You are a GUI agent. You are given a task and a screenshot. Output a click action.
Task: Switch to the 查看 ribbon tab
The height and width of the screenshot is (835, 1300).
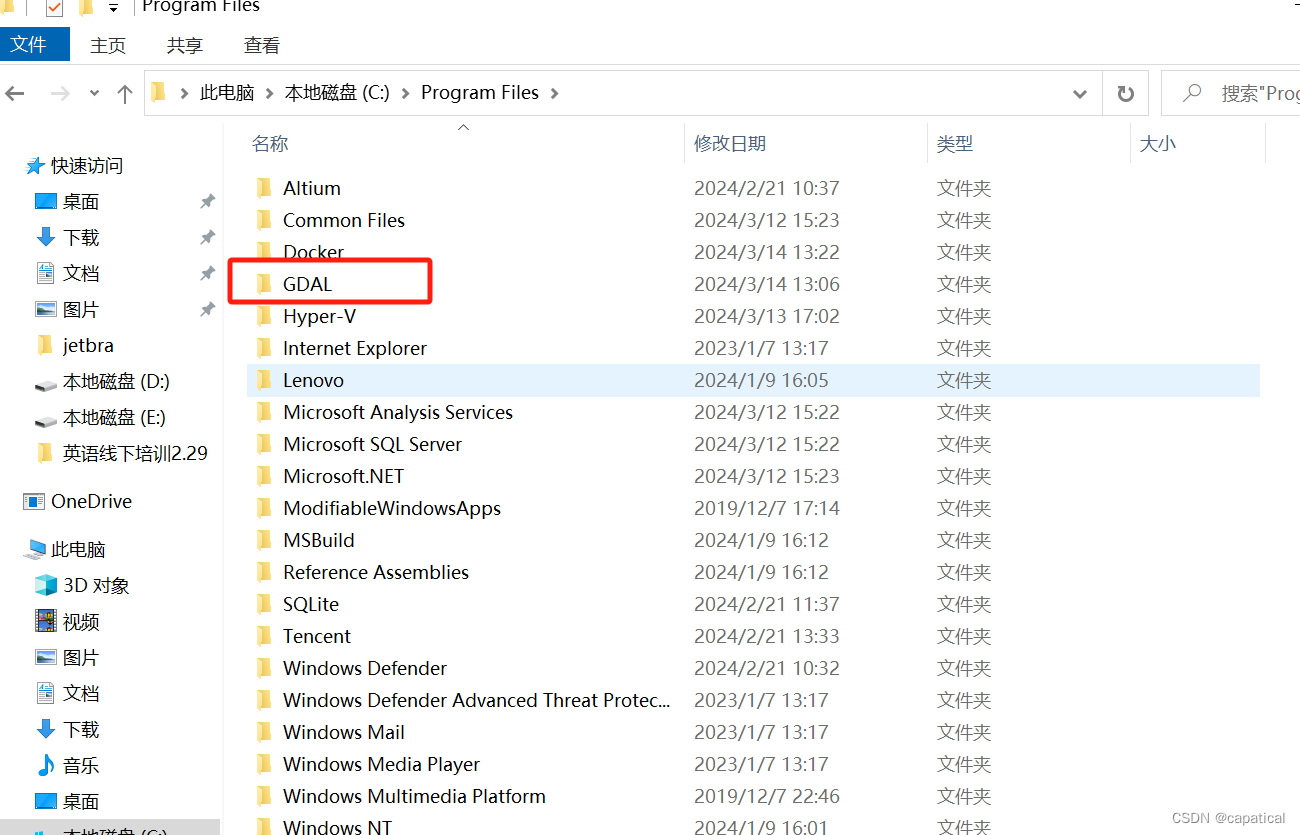pos(262,45)
